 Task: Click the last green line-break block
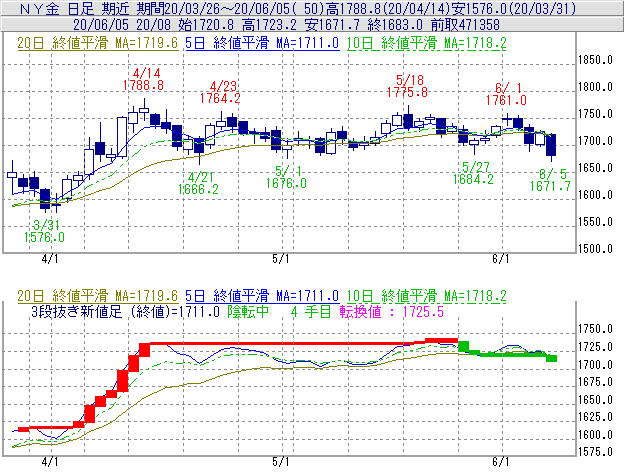(551, 358)
